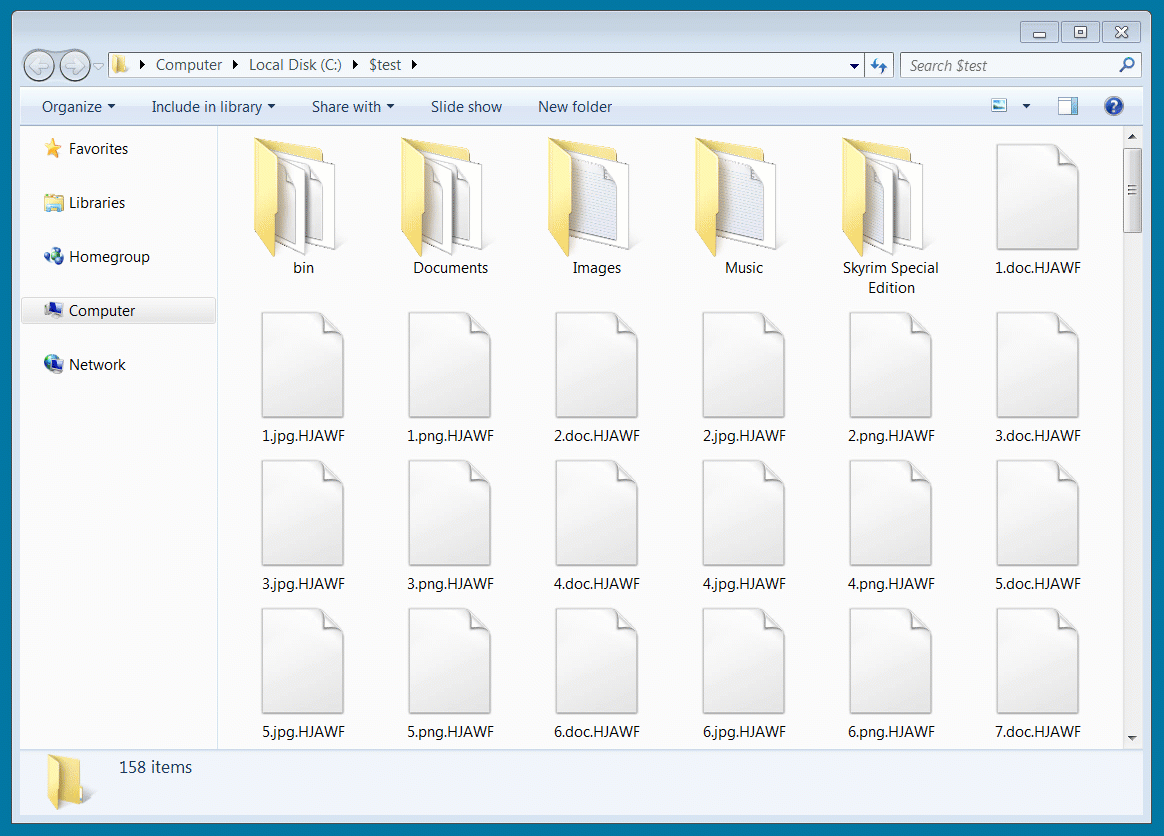Select the 1.jpg.HJAWF file icon
1164x836 pixels.
click(x=302, y=365)
